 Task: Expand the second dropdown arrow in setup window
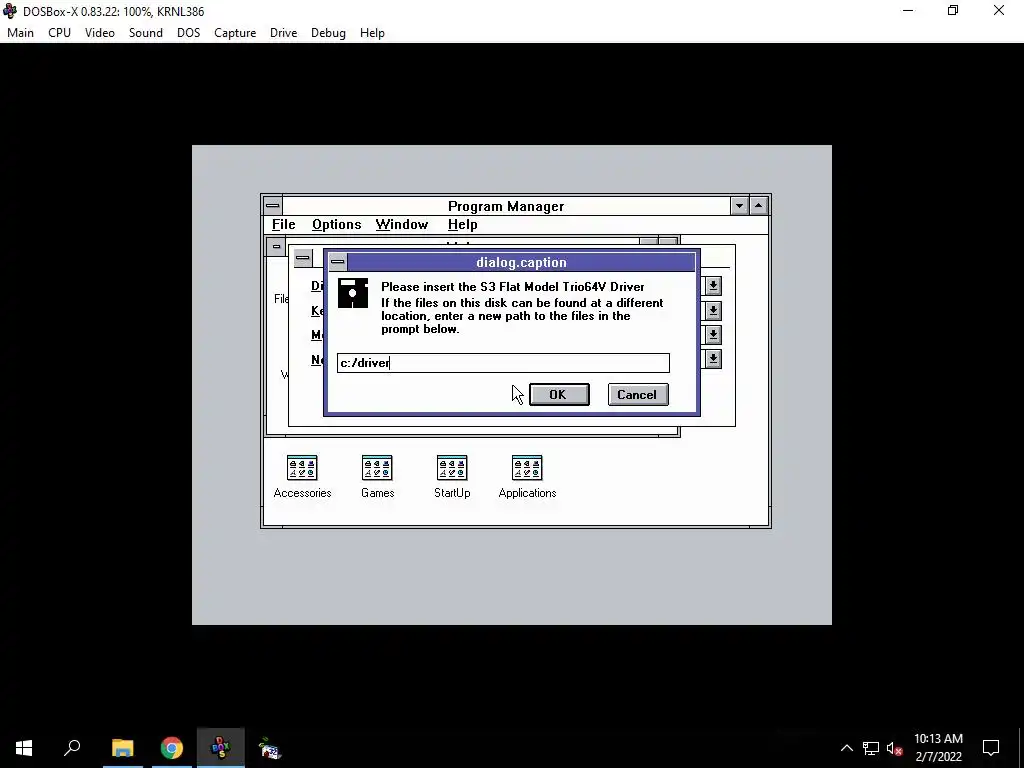click(713, 310)
